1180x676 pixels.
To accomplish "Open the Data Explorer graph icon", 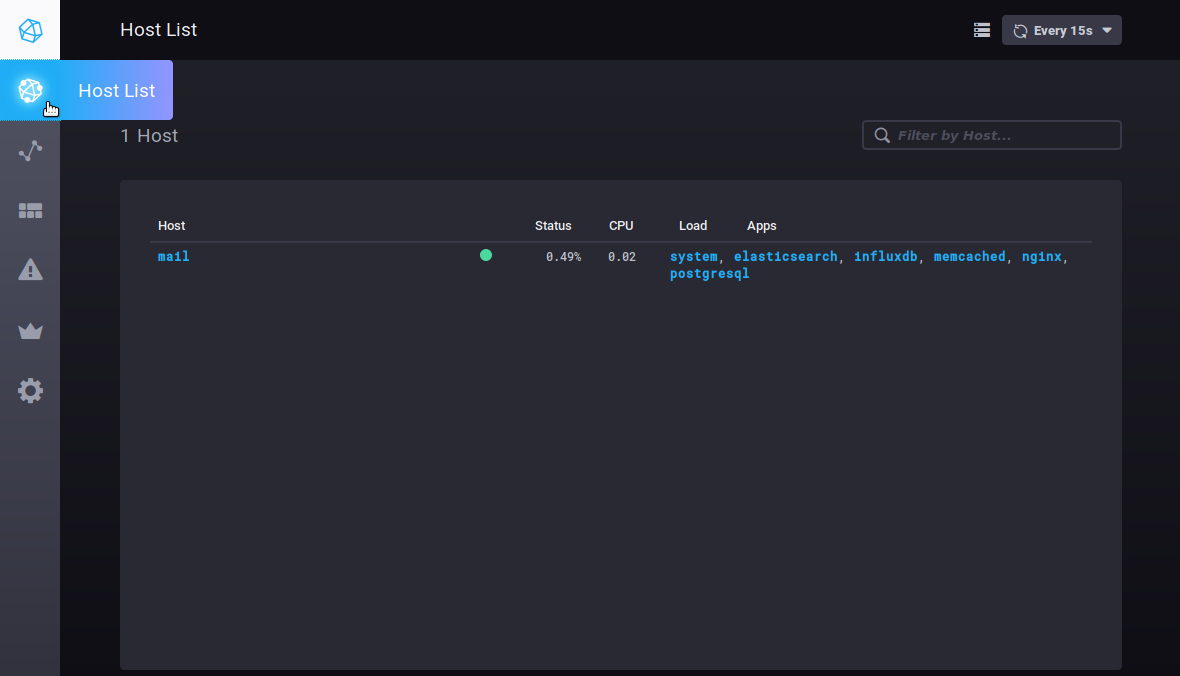I will (30, 151).
